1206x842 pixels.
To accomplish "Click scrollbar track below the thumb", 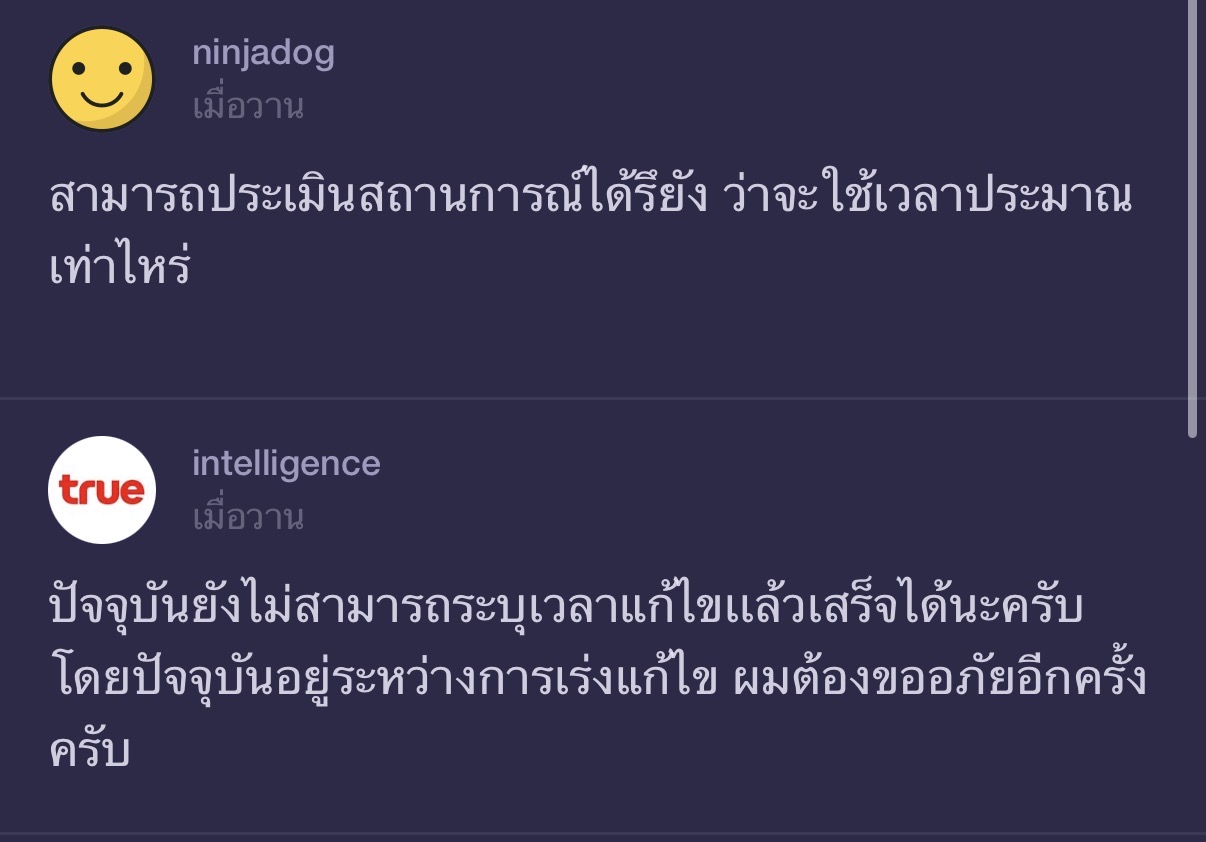I will pyautogui.click(x=1192, y=640).
